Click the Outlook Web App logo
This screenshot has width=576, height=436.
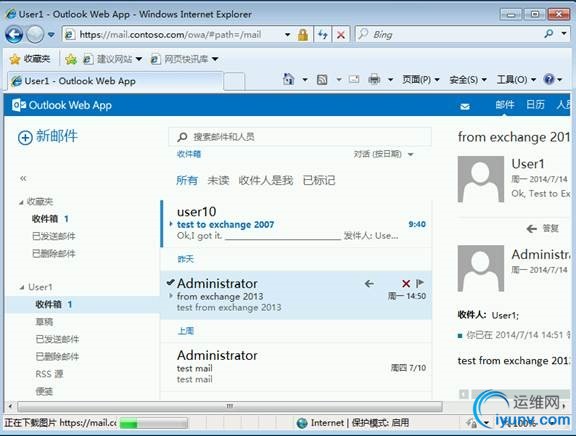[62, 105]
